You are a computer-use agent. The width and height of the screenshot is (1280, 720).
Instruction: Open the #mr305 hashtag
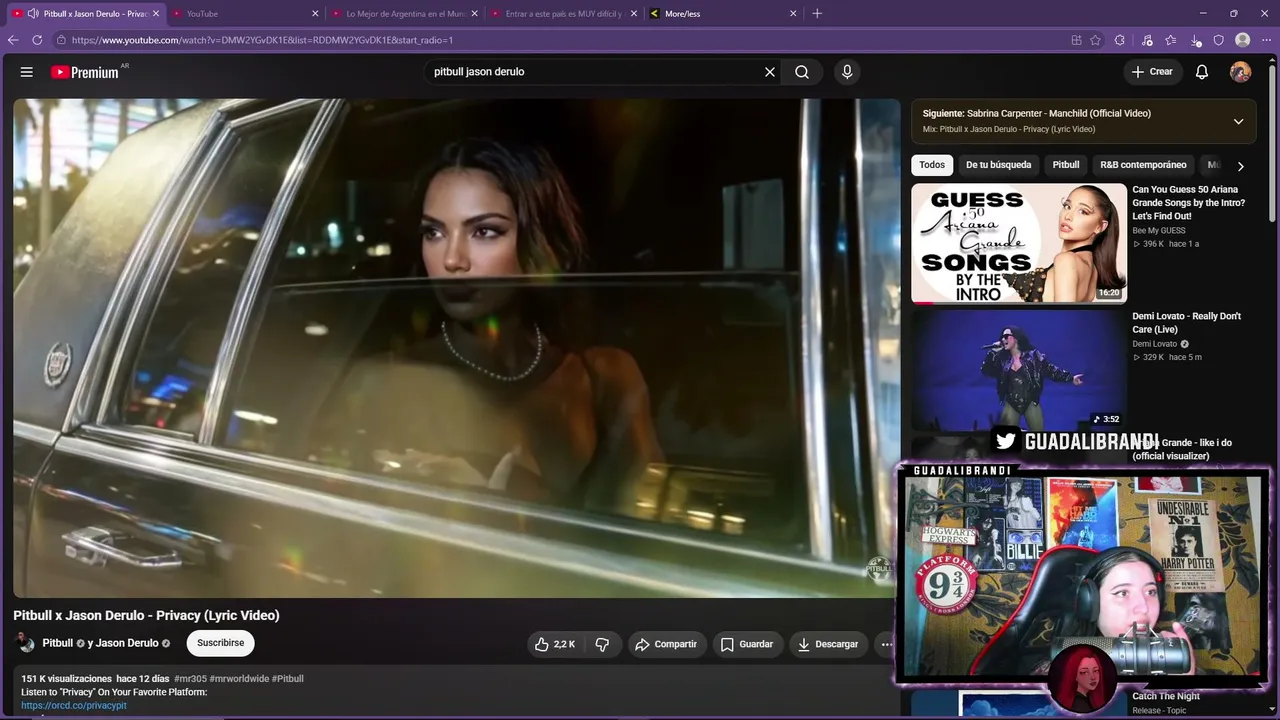(x=190, y=678)
